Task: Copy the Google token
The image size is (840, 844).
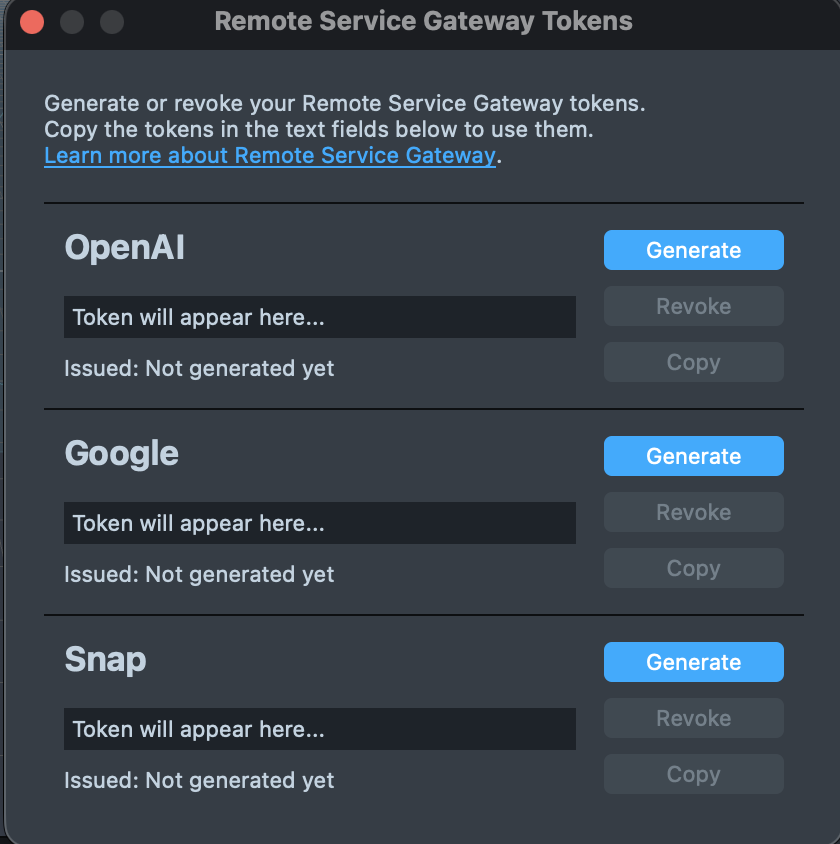Action: [693, 568]
